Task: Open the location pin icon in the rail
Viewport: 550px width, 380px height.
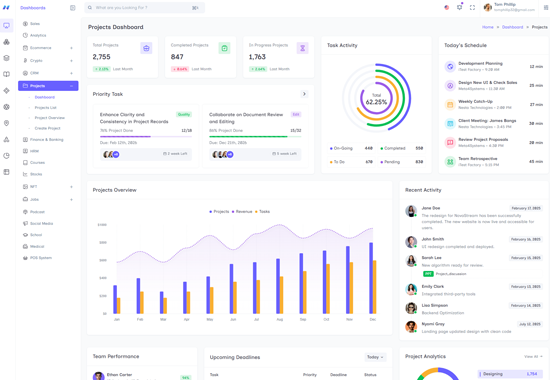Action: tap(6, 123)
